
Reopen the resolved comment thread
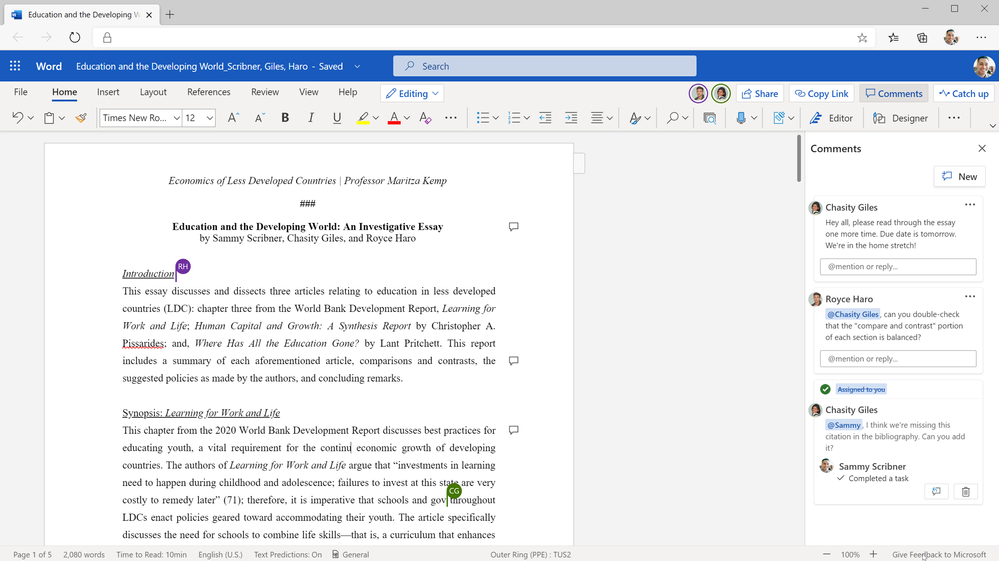coord(936,492)
